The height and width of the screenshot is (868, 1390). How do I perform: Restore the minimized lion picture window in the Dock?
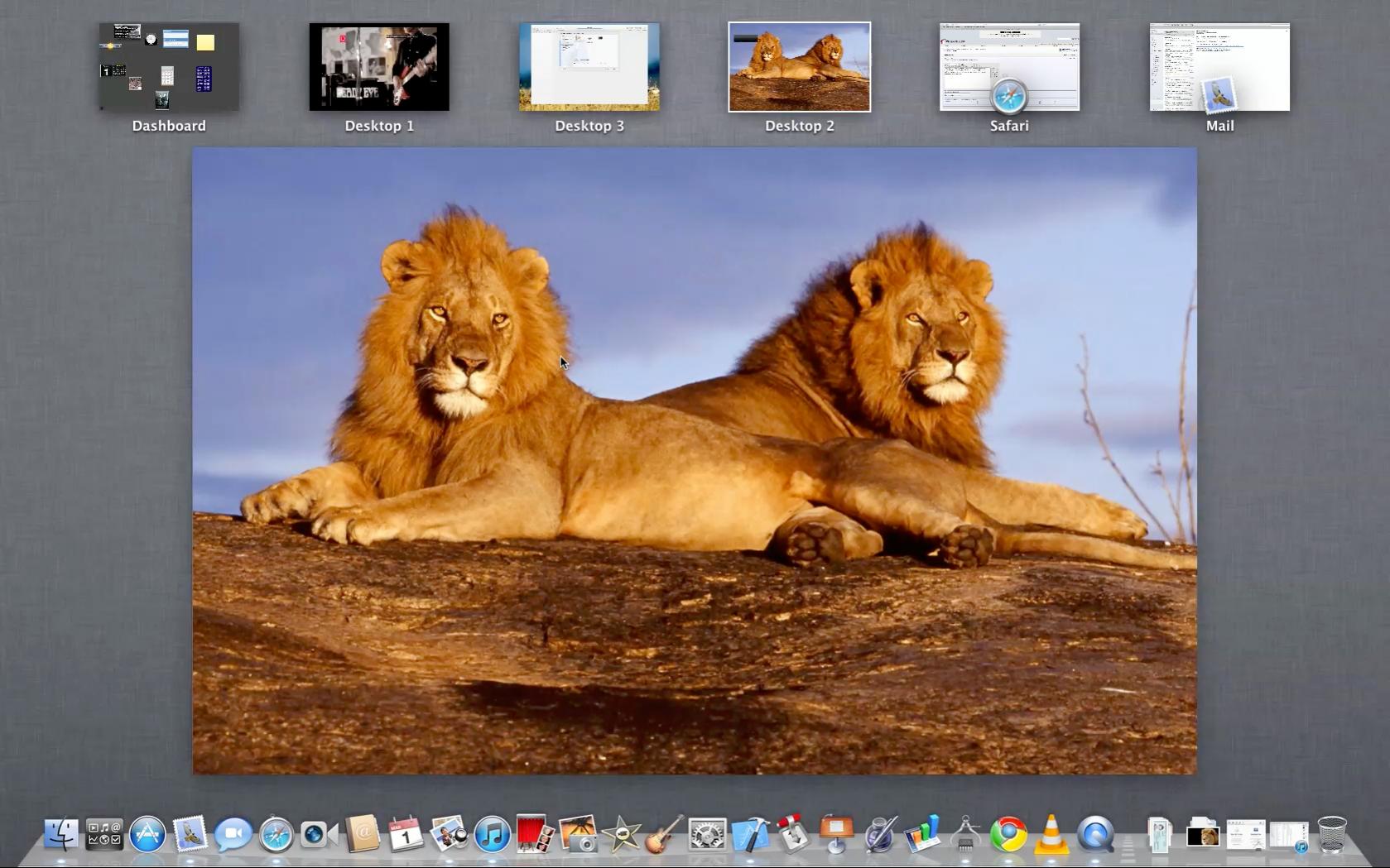(1203, 834)
